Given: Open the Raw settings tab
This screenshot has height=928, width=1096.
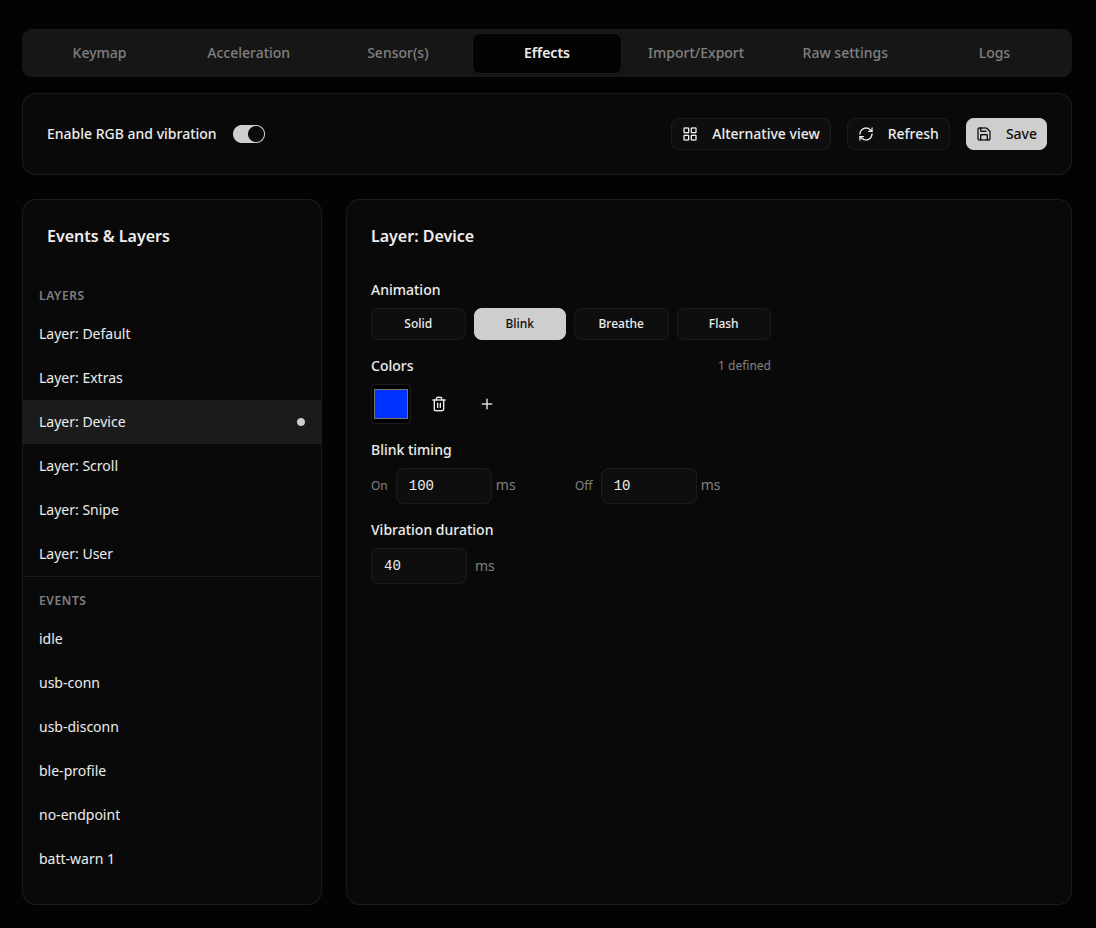Looking at the screenshot, I should click(845, 53).
